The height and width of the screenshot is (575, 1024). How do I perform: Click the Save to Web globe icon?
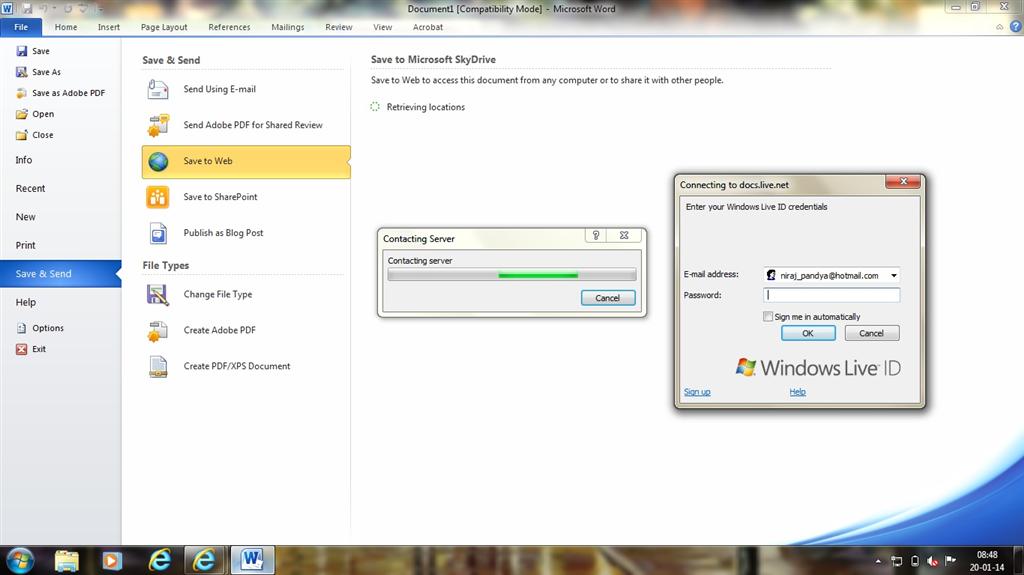click(x=157, y=161)
